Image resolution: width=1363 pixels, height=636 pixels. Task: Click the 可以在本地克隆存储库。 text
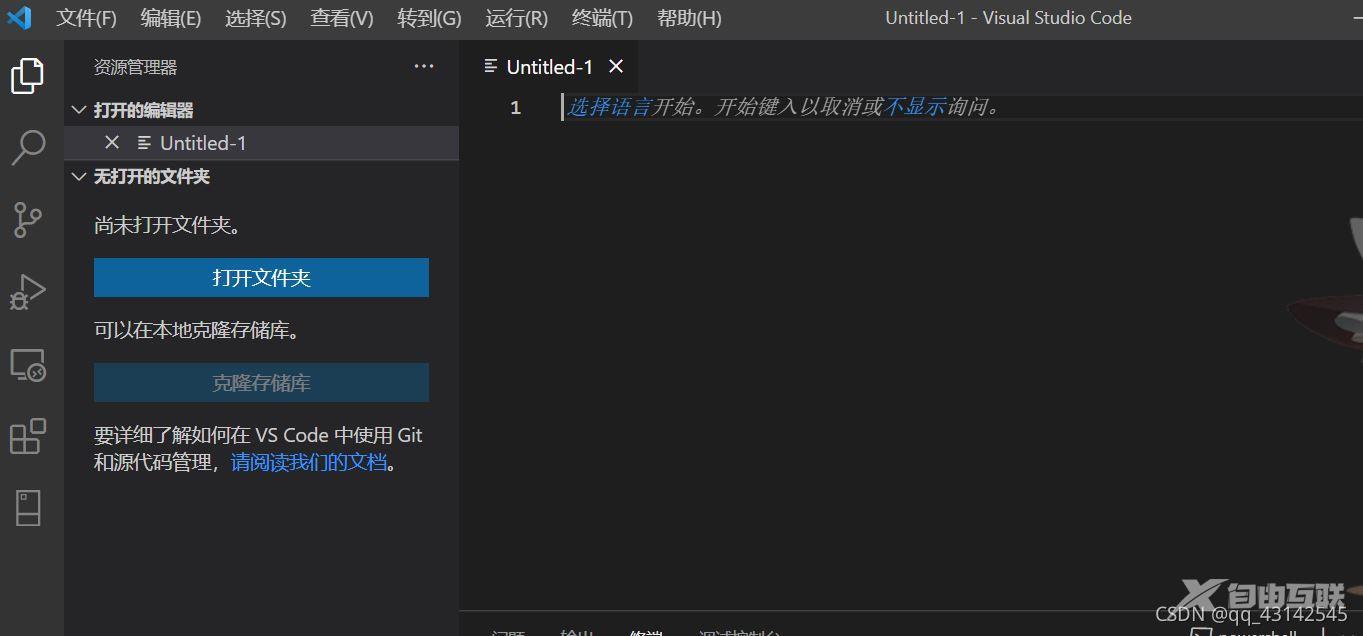coord(198,330)
